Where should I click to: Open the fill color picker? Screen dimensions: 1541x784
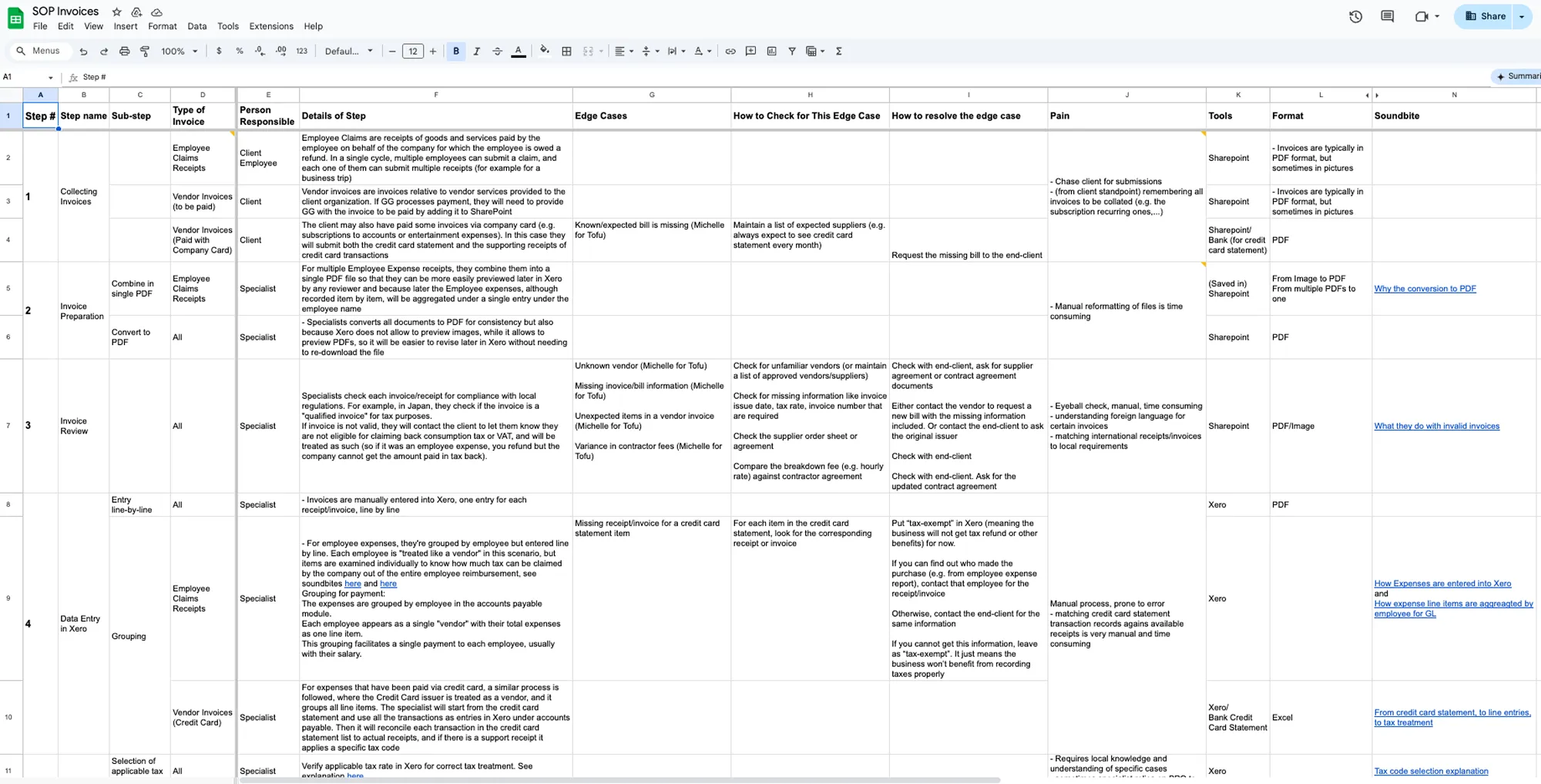click(x=545, y=52)
